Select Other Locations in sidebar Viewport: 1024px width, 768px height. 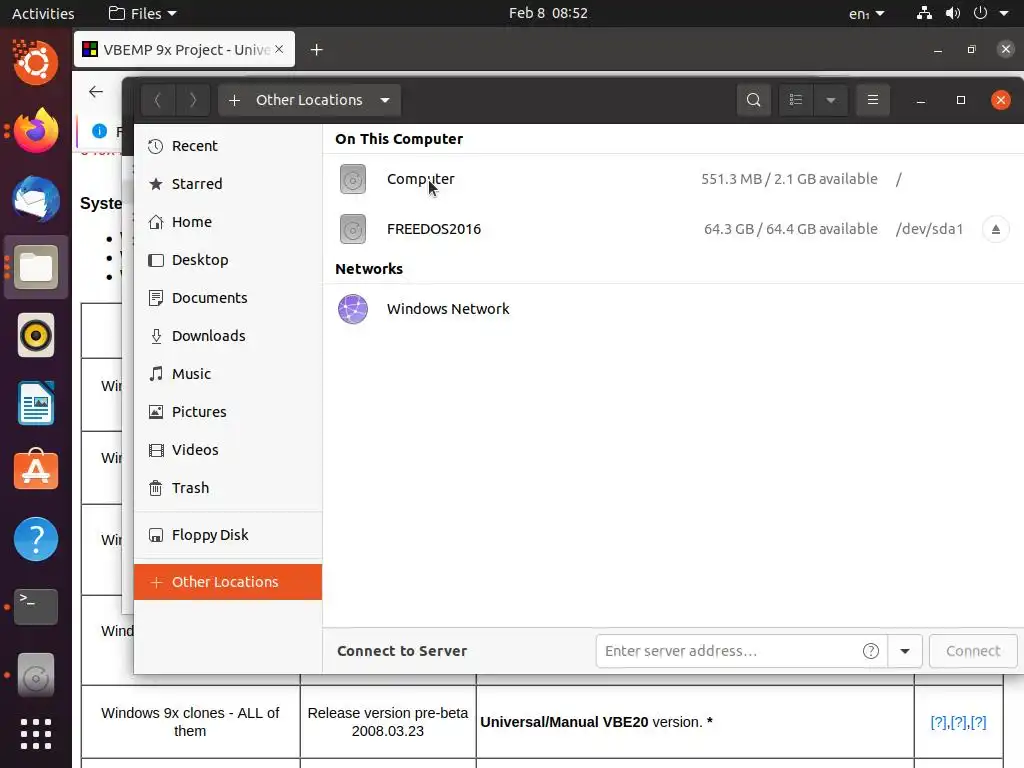tap(227, 582)
